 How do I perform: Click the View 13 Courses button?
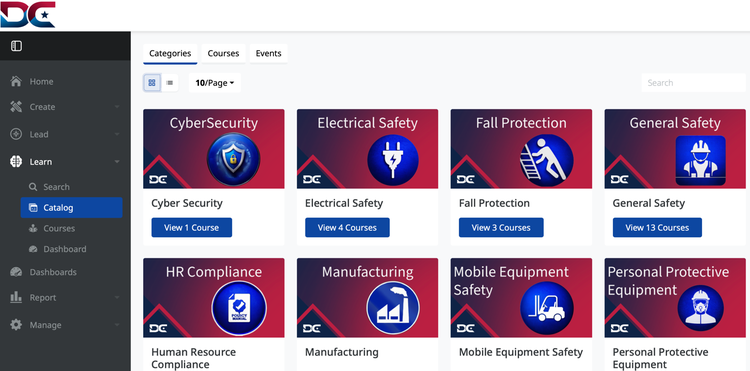coord(657,228)
